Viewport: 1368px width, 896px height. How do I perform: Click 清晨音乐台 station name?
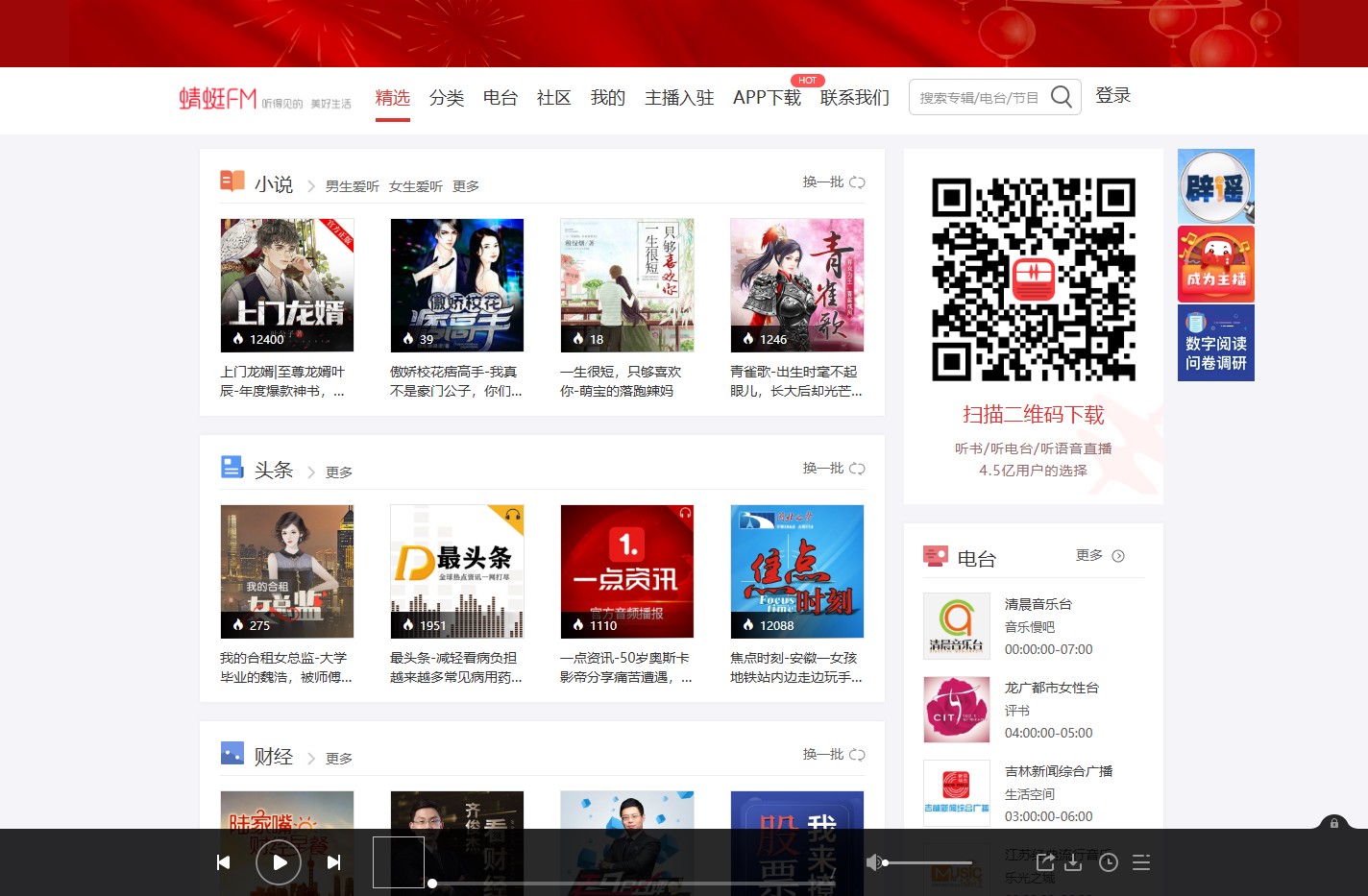point(1038,604)
